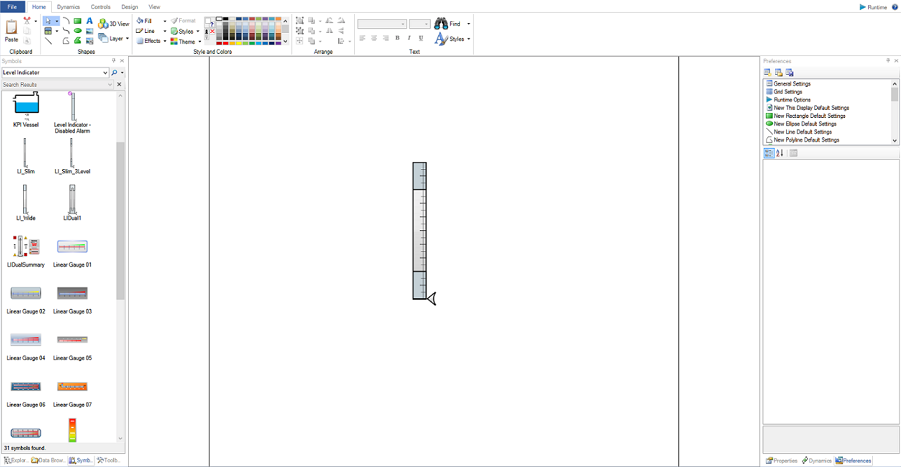The image size is (901, 467).
Task: Toggle bold text formatting
Action: pyautogui.click(x=397, y=38)
